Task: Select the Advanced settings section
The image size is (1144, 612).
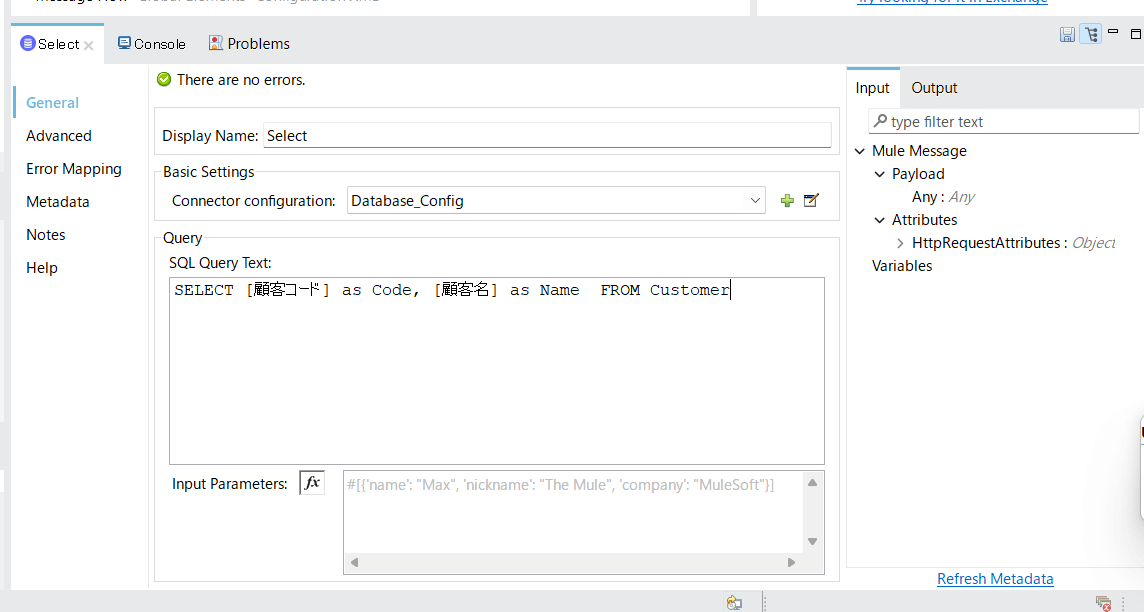Action: (x=59, y=136)
